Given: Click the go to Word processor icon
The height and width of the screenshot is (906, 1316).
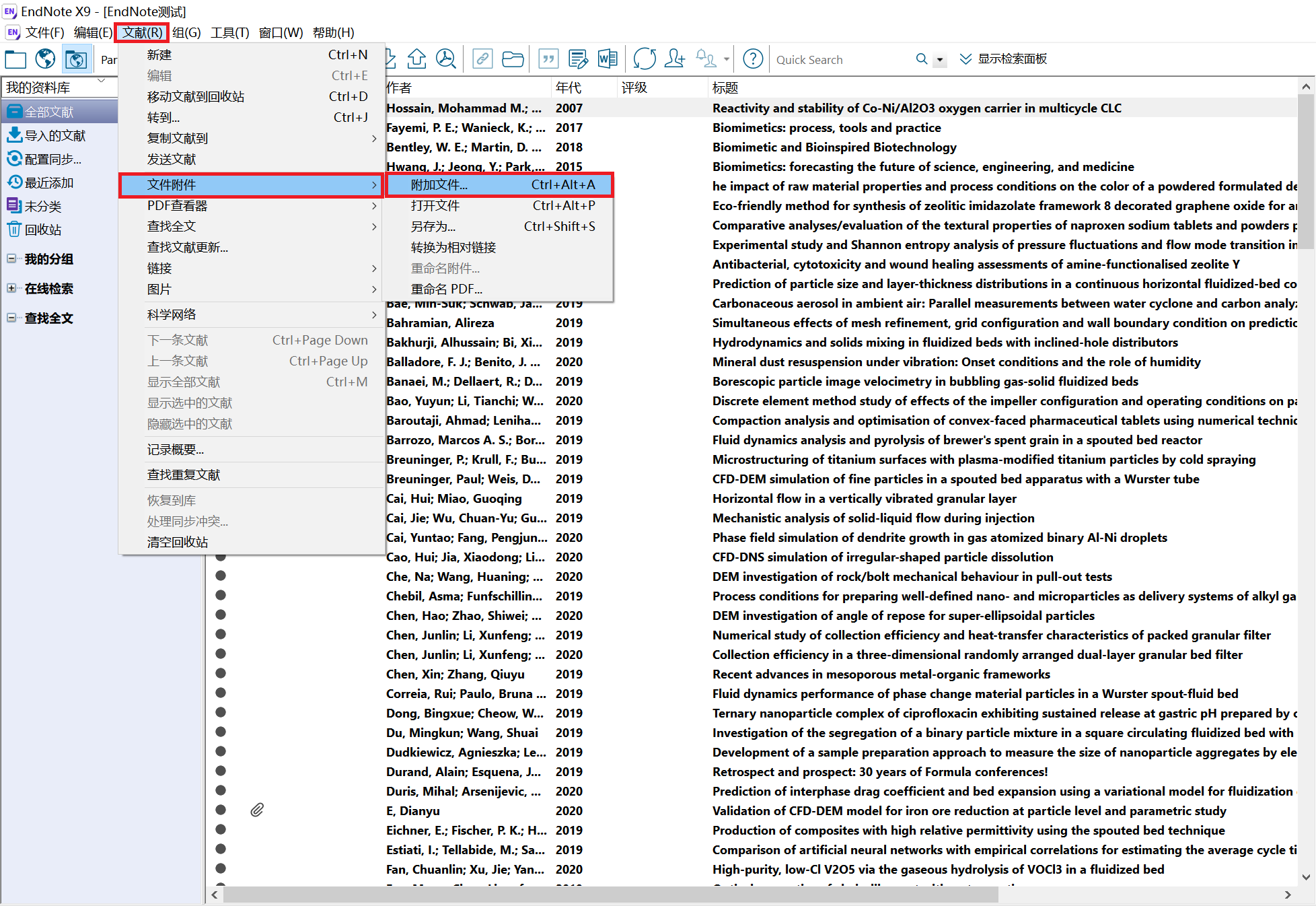Looking at the screenshot, I should (x=608, y=59).
